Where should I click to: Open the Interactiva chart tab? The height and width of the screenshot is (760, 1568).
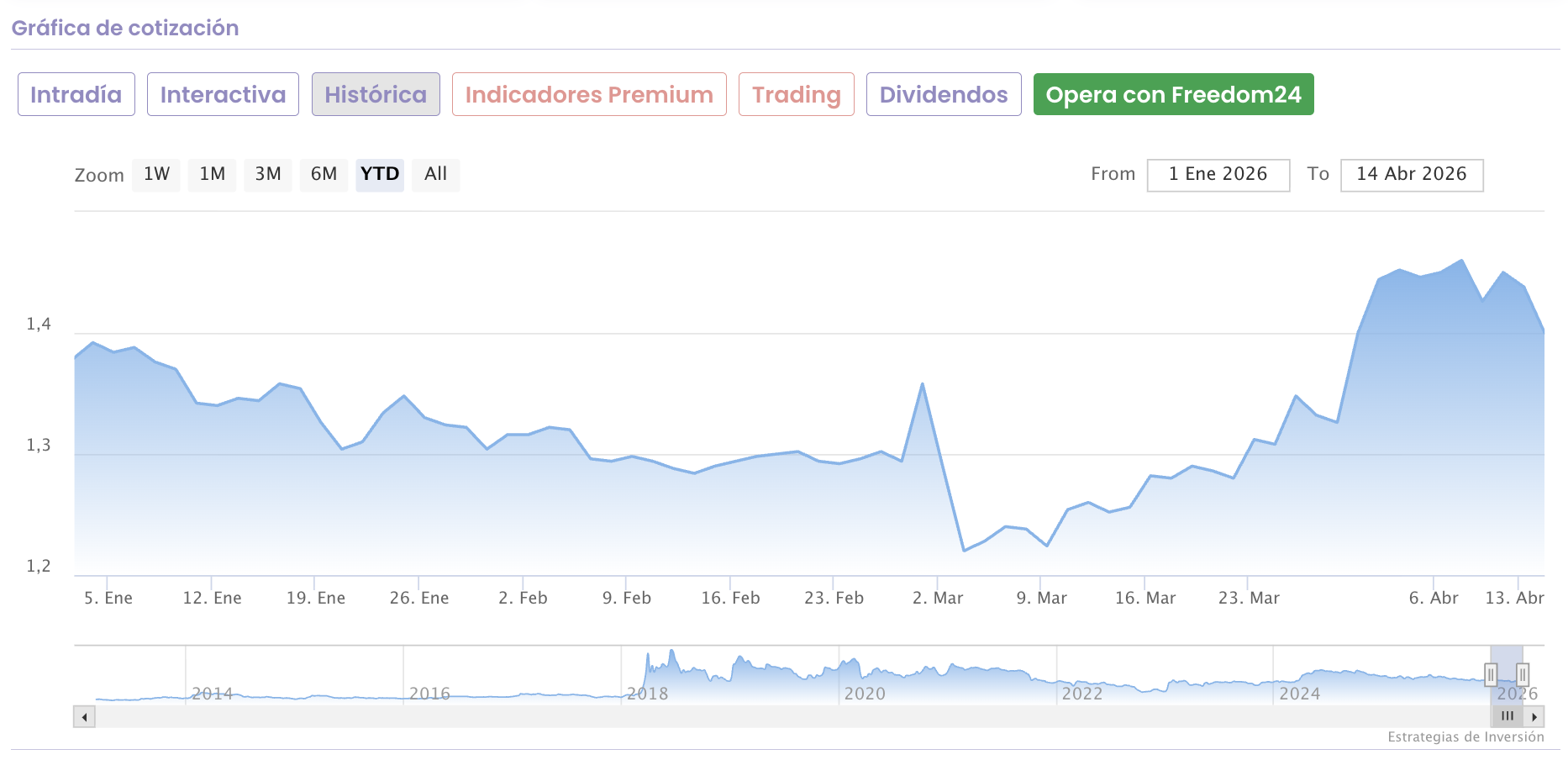point(223,94)
